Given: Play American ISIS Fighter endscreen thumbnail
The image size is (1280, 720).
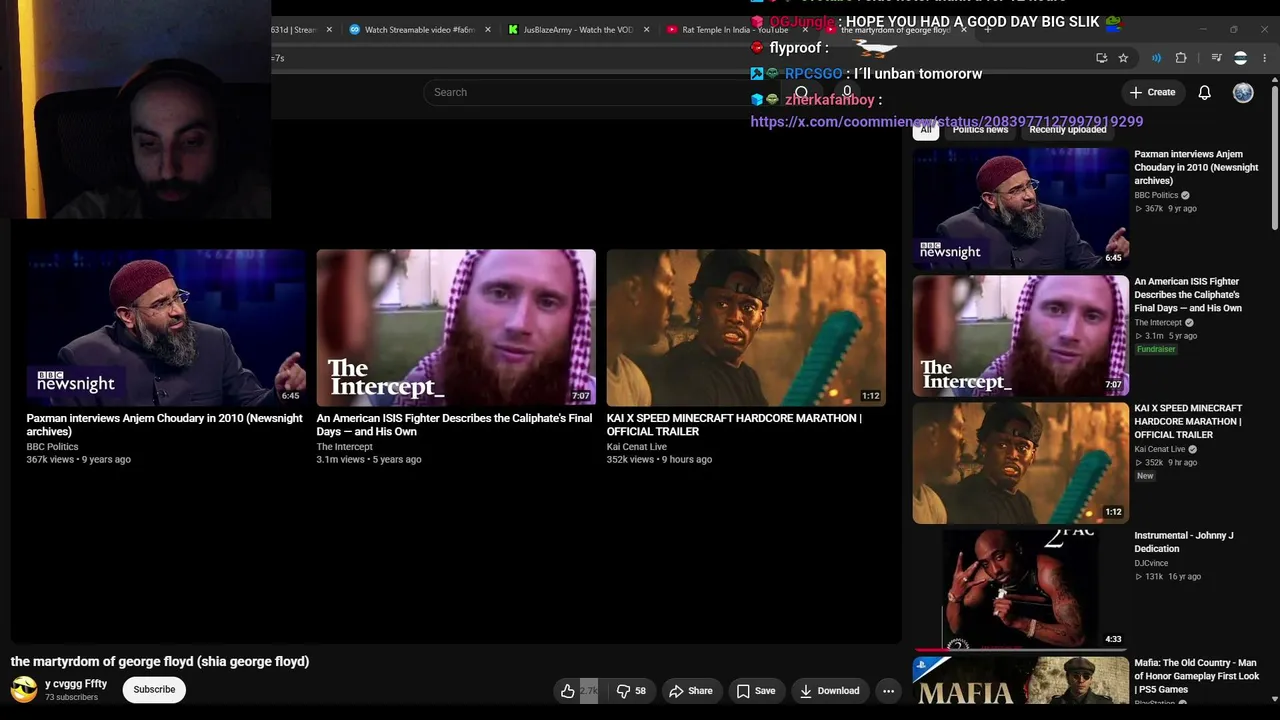Looking at the screenshot, I should (x=456, y=328).
